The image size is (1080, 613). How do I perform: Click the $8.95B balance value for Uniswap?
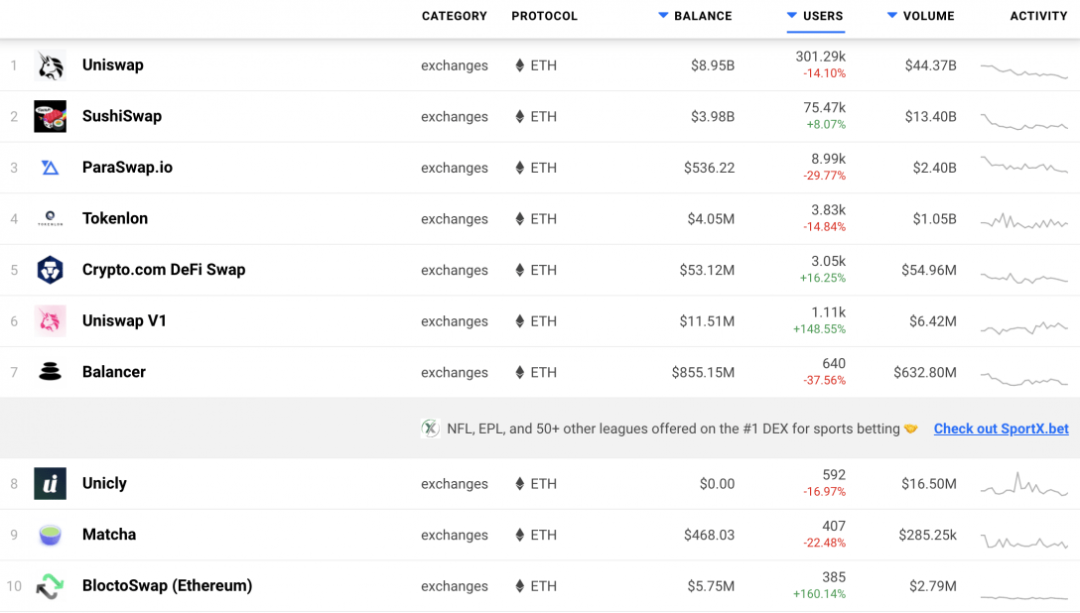click(x=713, y=65)
